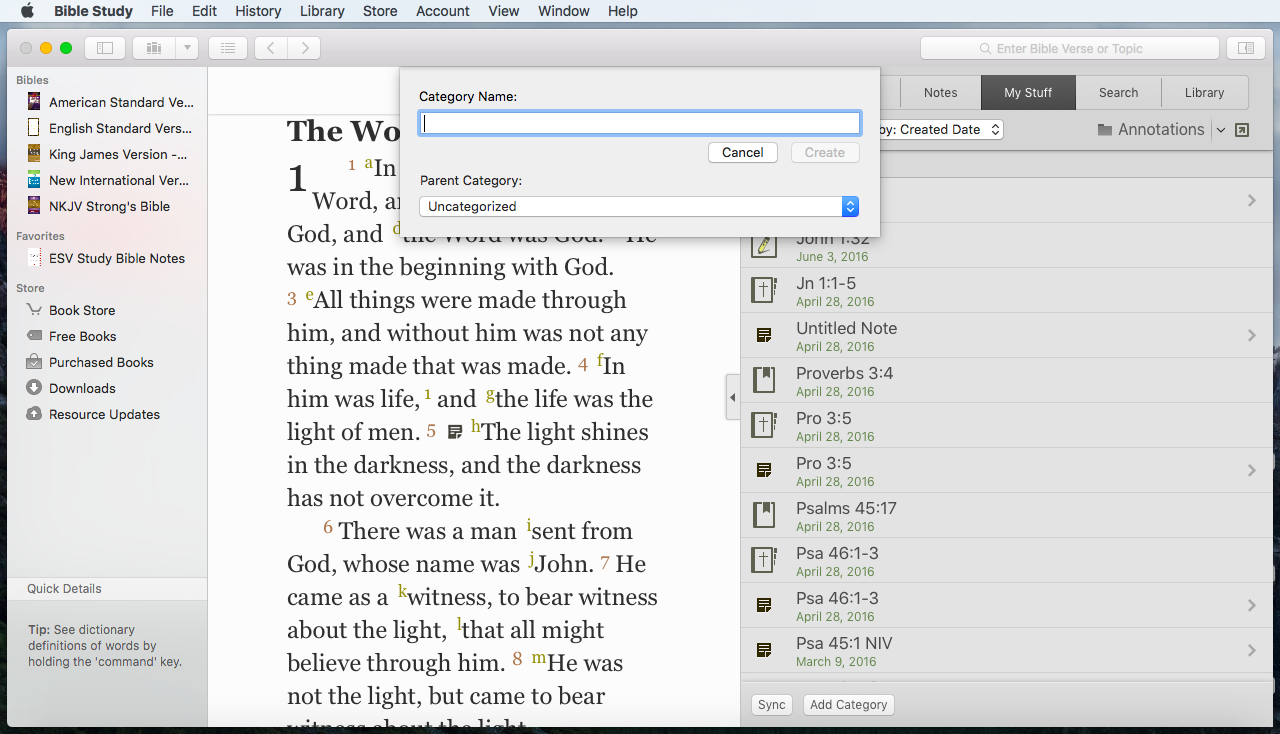Viewport: 1280px width, 734px height.
Task: Click footnote marker 'h' before The light shines
Action: pos(476,425)
